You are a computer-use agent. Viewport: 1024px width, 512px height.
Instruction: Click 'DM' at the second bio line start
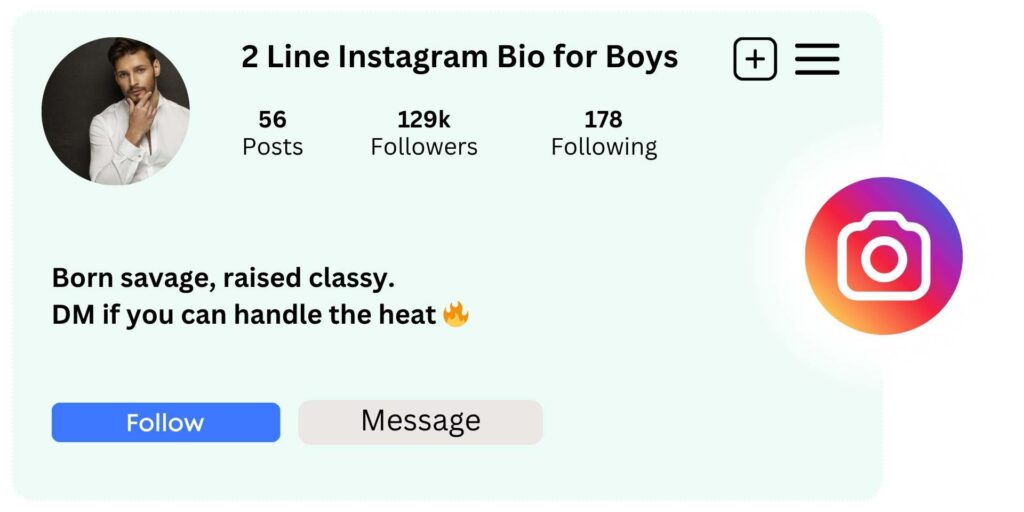point(71,316)
